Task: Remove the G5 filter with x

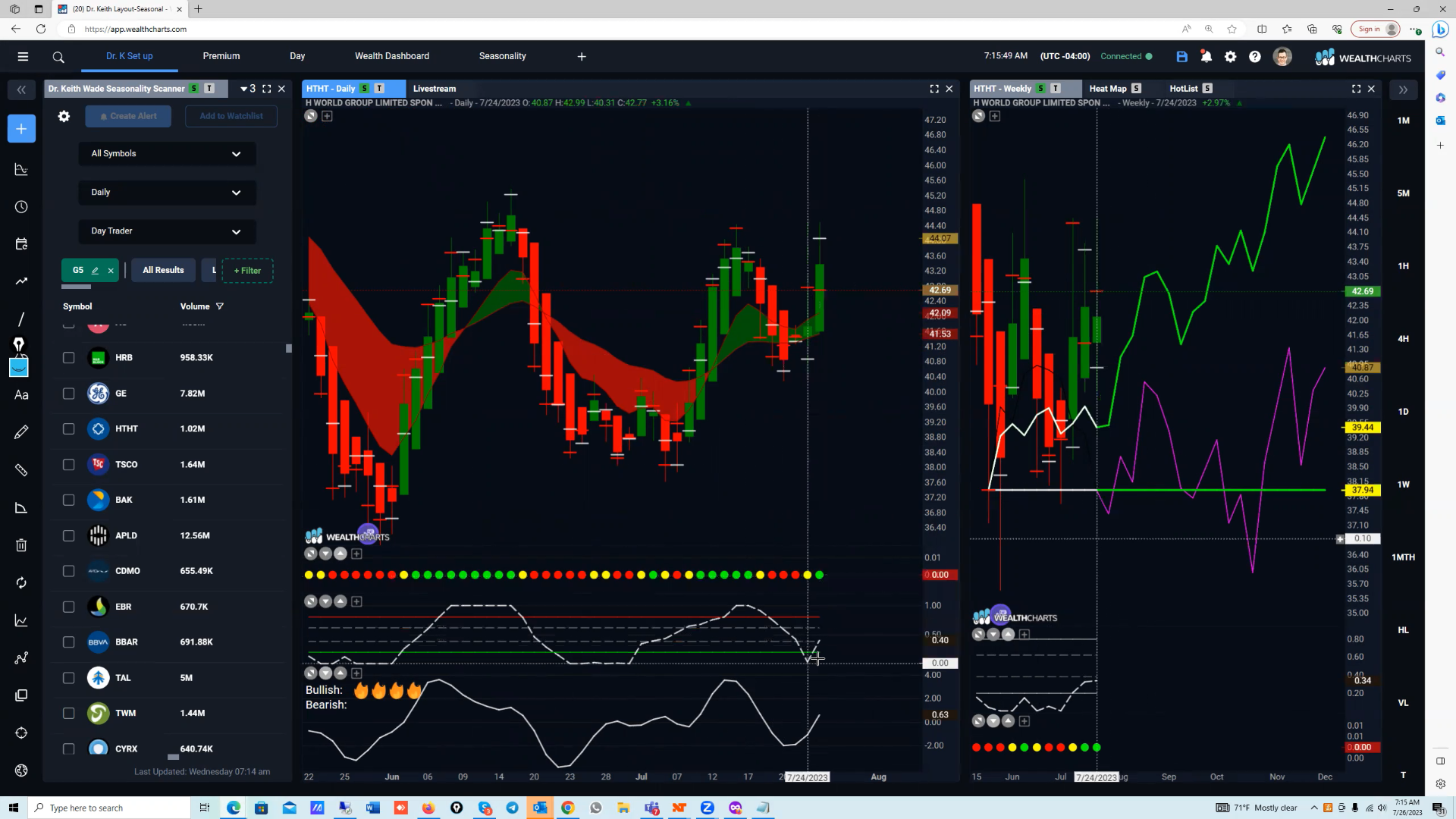Action: [111, 271]
